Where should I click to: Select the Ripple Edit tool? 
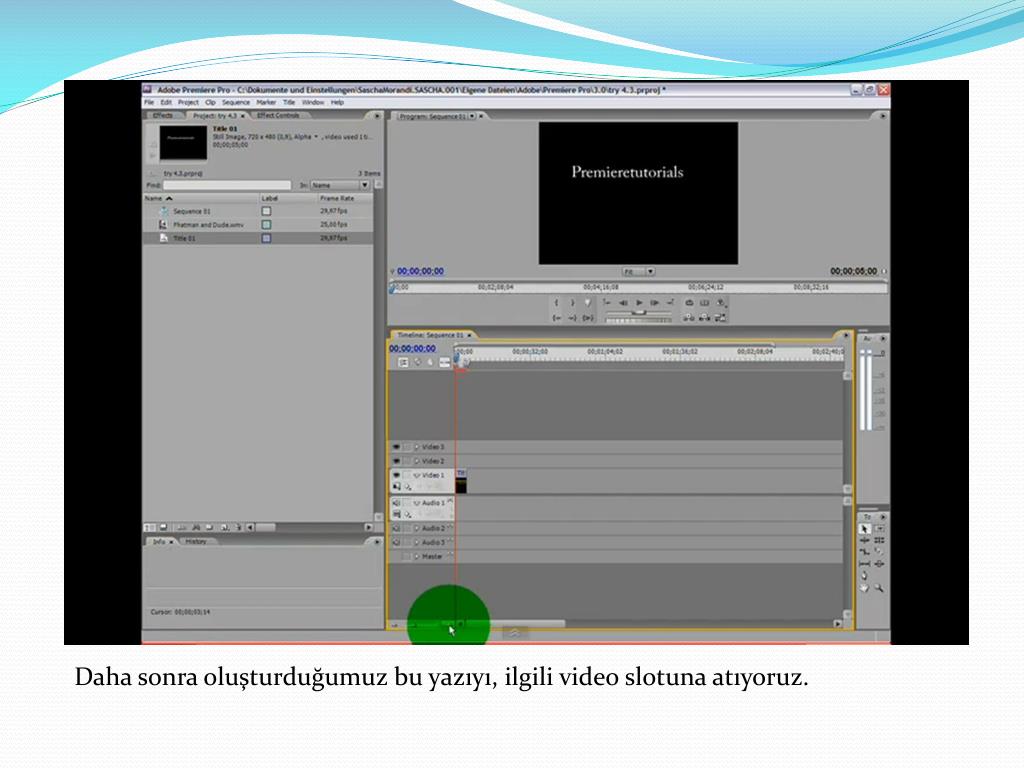[865, 540]
